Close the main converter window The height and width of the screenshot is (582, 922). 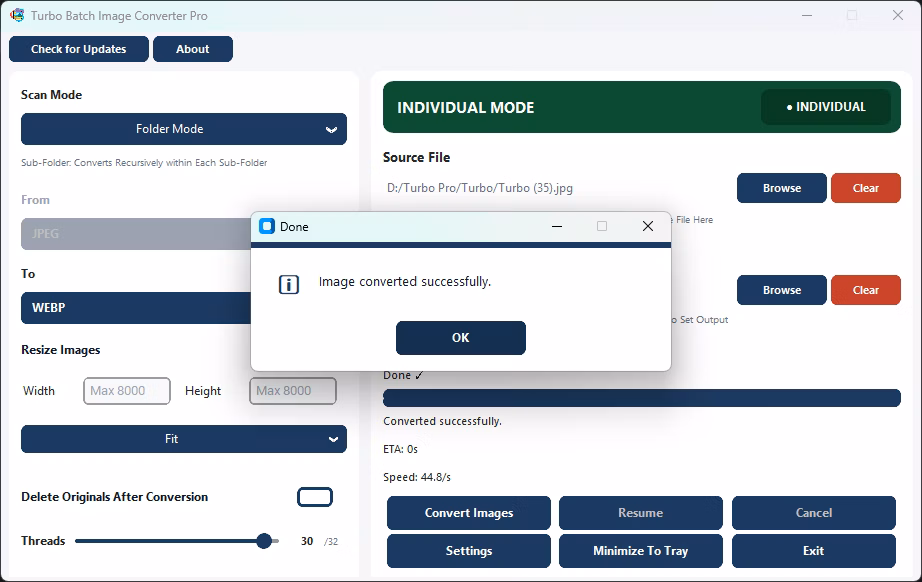point(897,15)
